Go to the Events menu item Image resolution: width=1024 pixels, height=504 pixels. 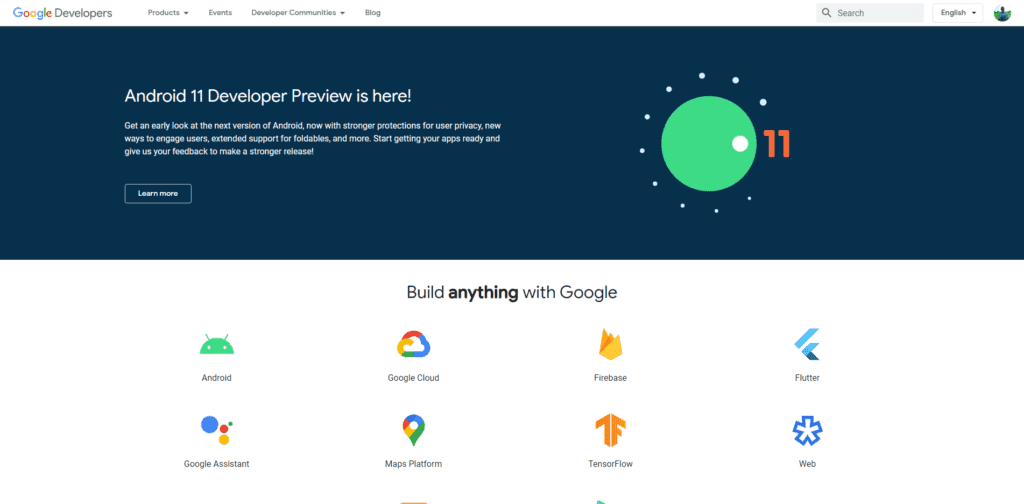[220, 12]
